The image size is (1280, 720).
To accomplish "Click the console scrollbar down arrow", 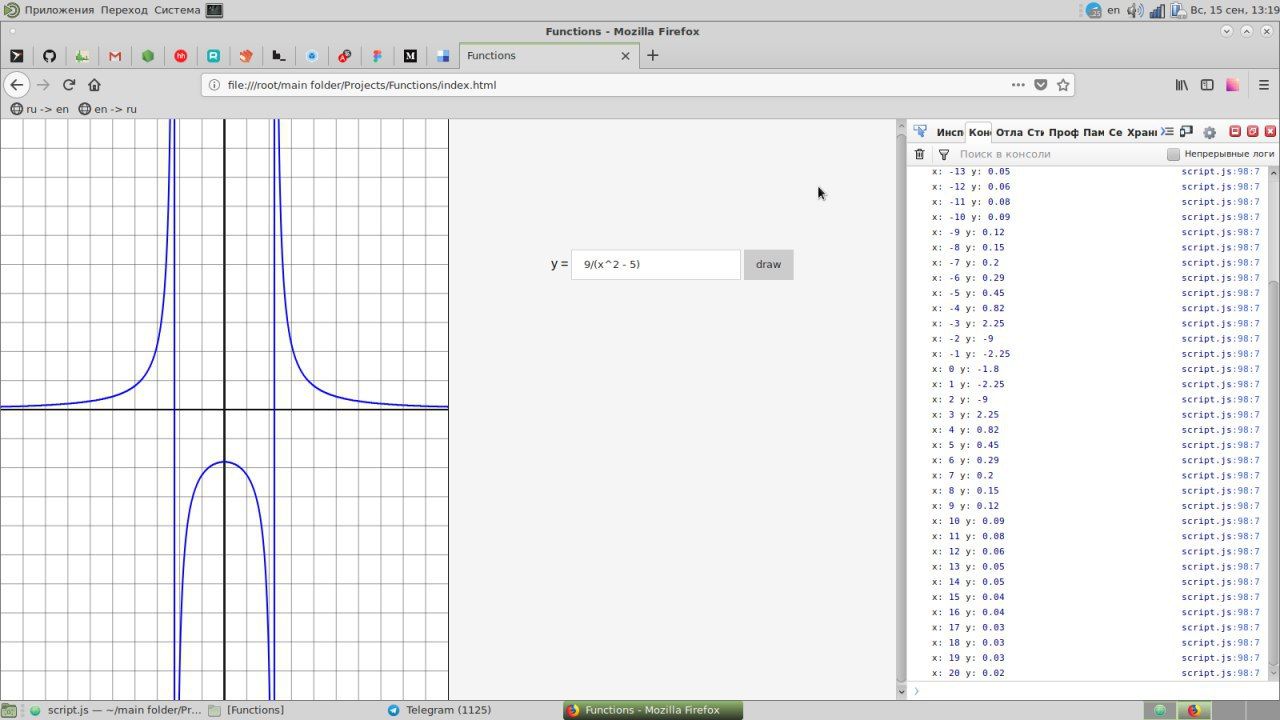I will 1273,675.
